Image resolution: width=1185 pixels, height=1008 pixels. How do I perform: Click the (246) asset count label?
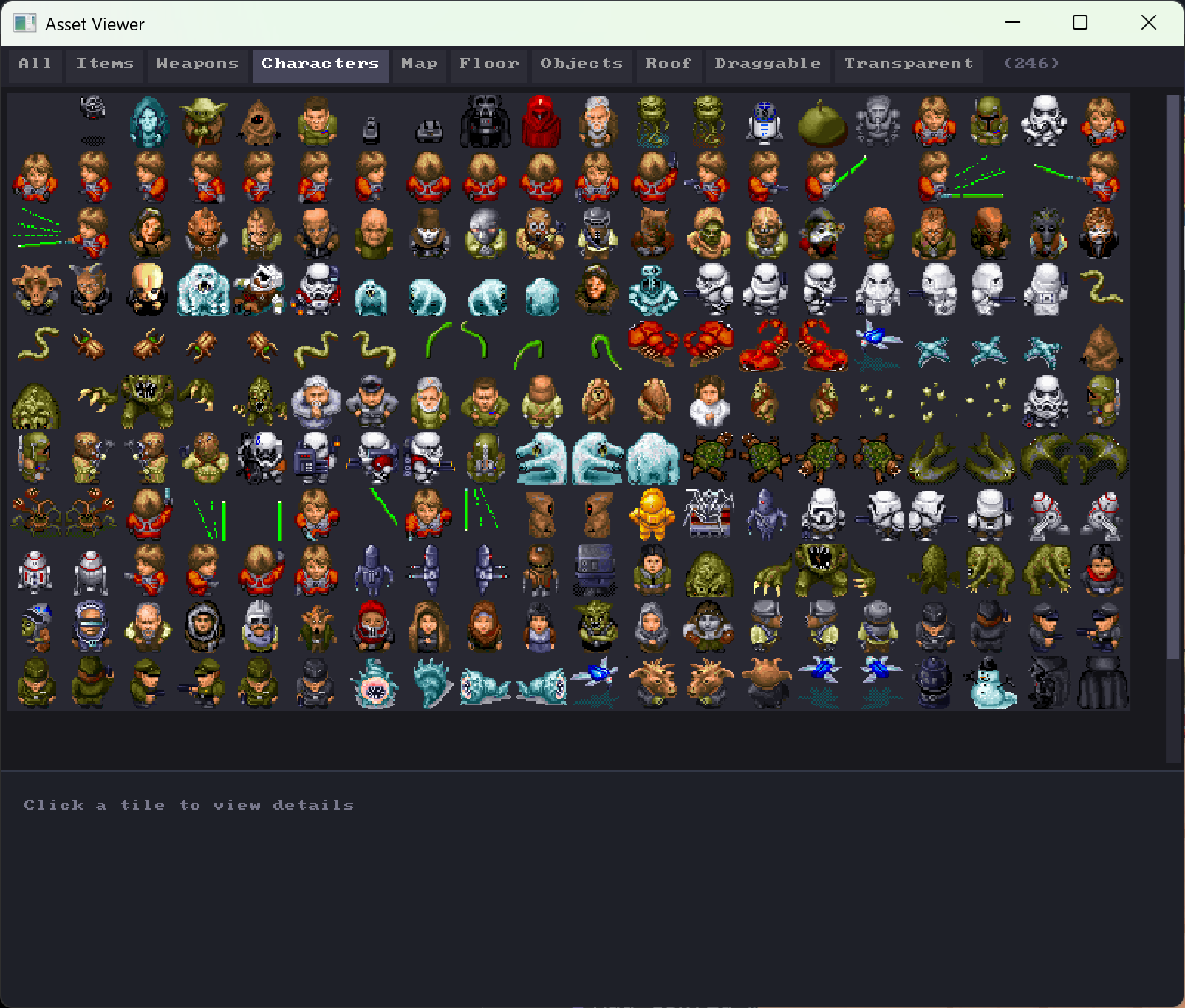click(x=1031, y=64)
